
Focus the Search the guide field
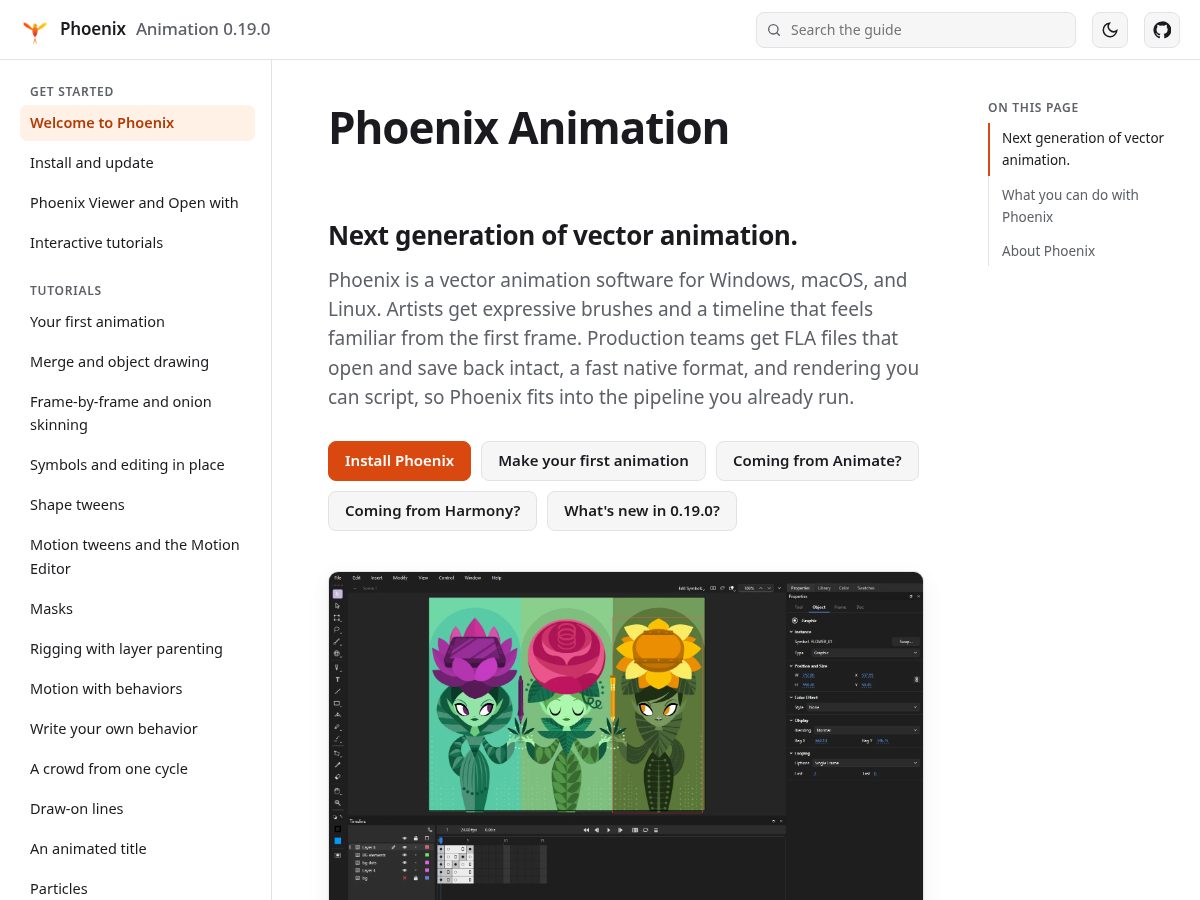(x=916, y=30)
